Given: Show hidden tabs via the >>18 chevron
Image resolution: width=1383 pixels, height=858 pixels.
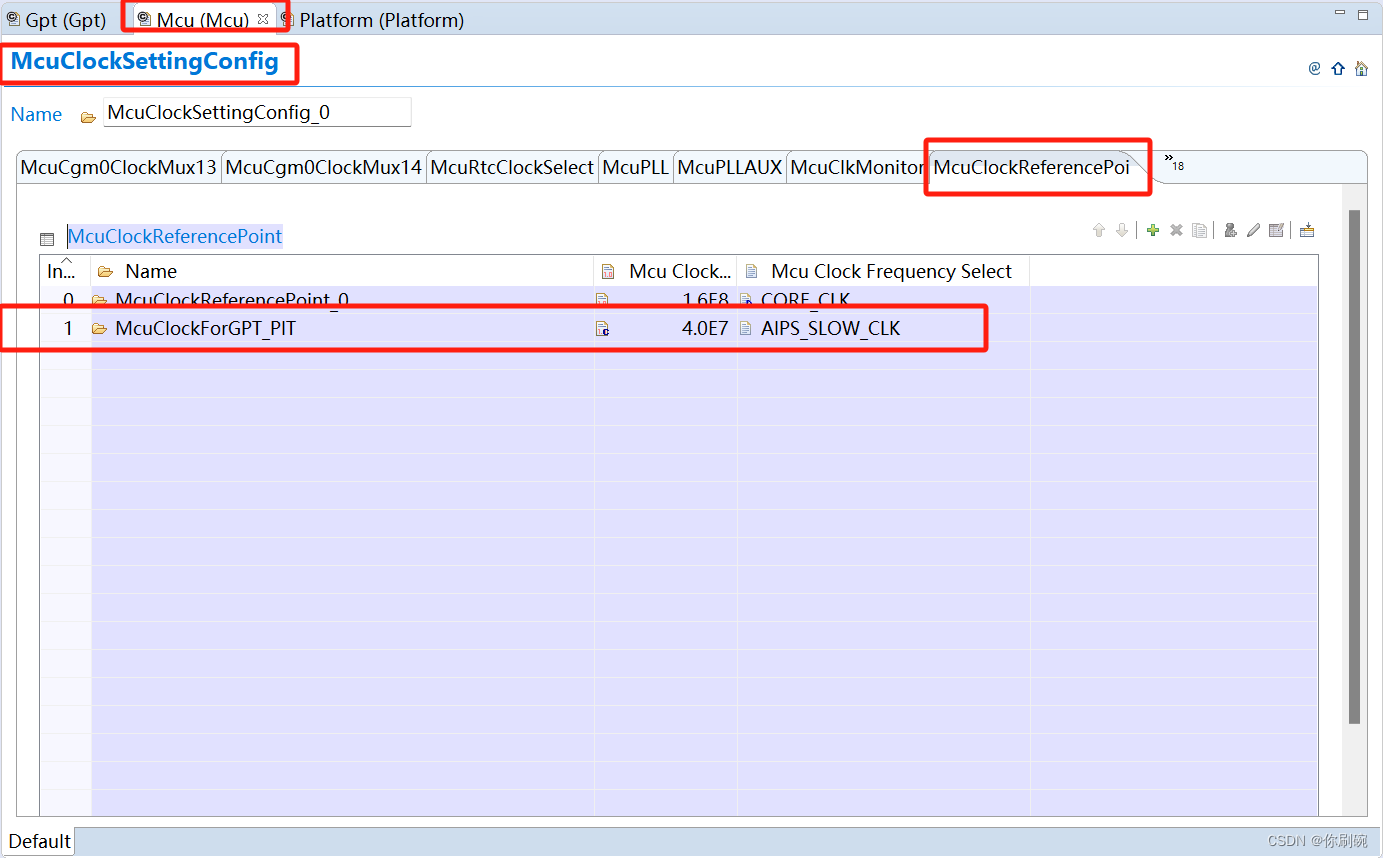Looking at the screenshot, I should coord(1174,163).
